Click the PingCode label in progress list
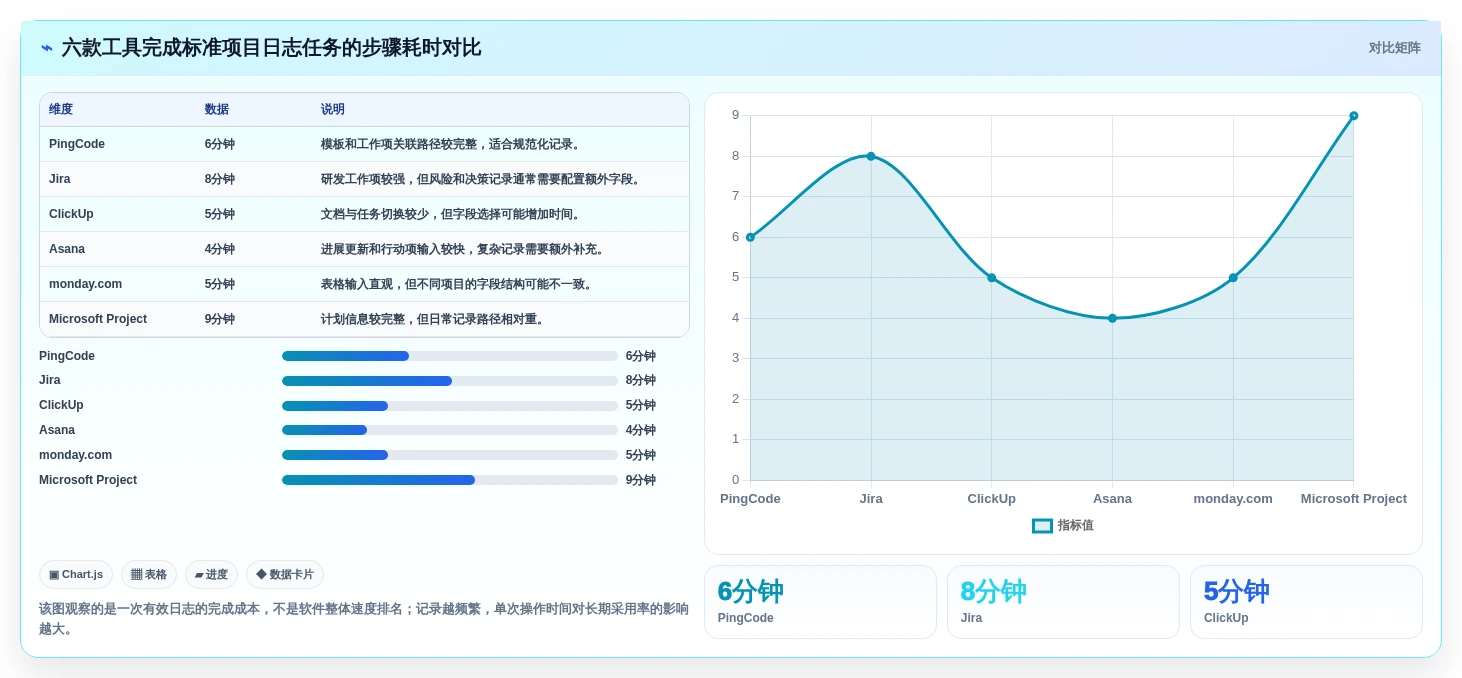This screenshot has height=678, width=1462. coord(67,356)
